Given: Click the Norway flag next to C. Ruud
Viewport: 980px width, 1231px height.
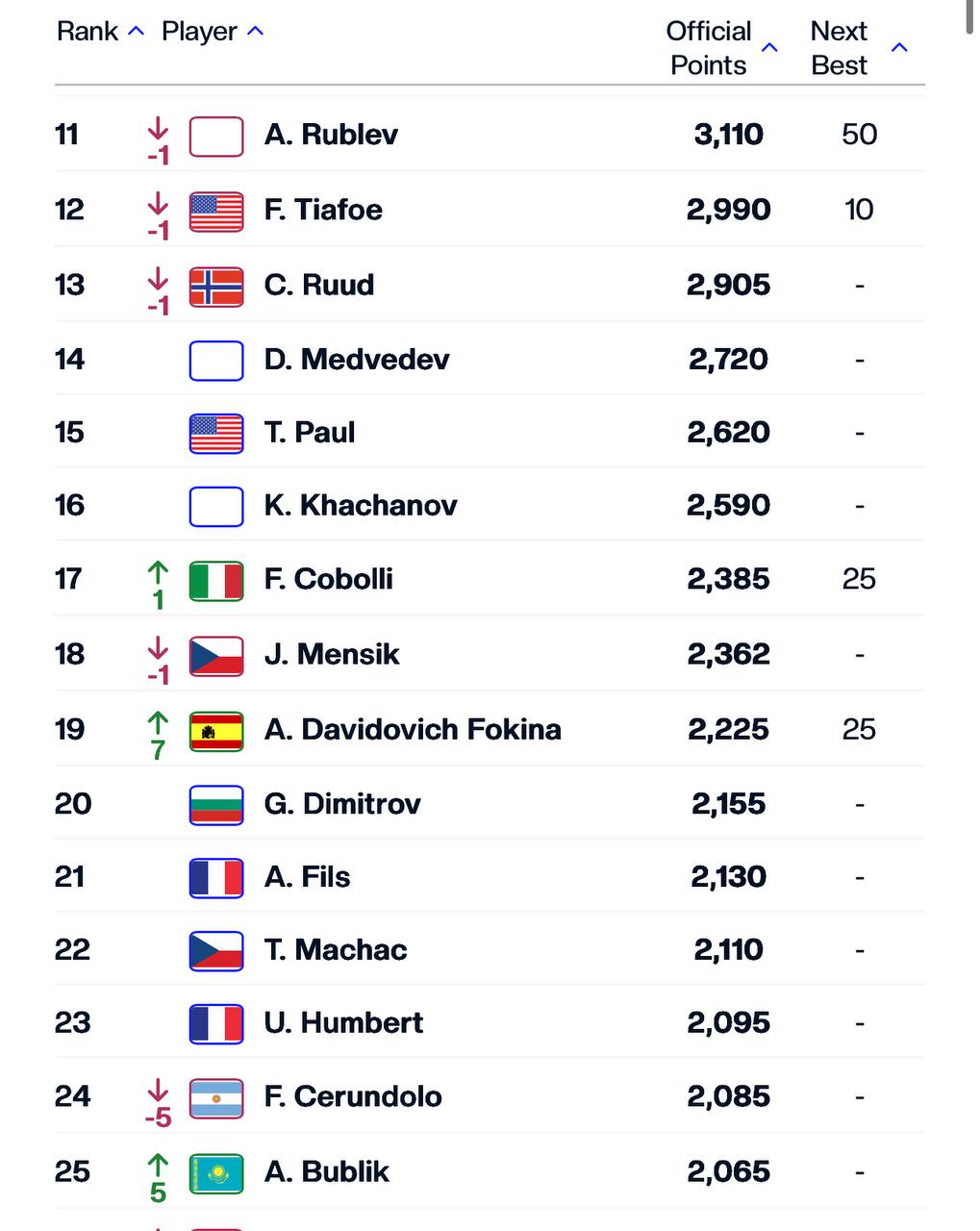Looking at the screenshot, I should click(x=216, y=286).
